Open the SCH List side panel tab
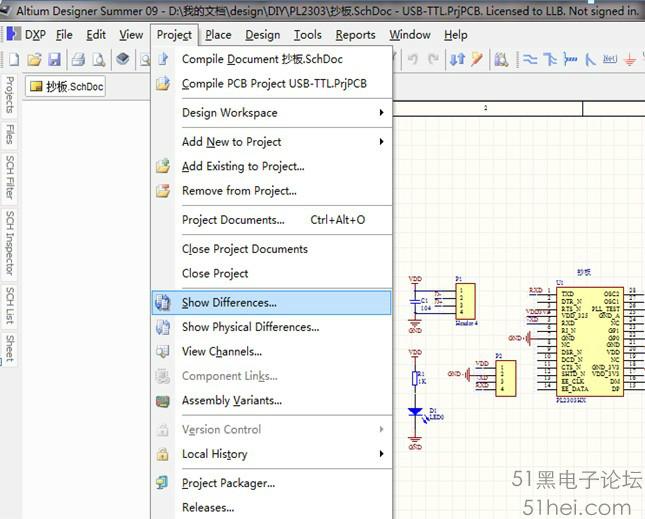The image size is (645, 519). (x=9, y=306)
